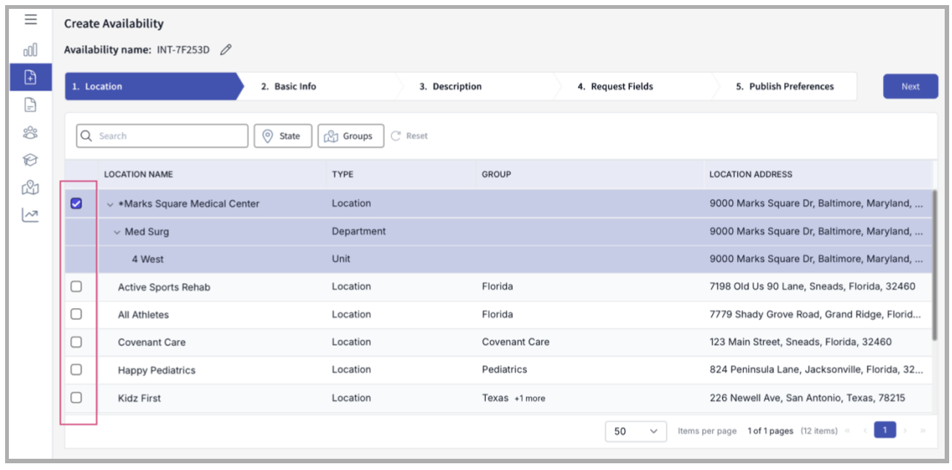The image size is (952, 470).
Task: Uncheck the Marks Square Medical Center checkbox
Action: (x=77, y=204)
